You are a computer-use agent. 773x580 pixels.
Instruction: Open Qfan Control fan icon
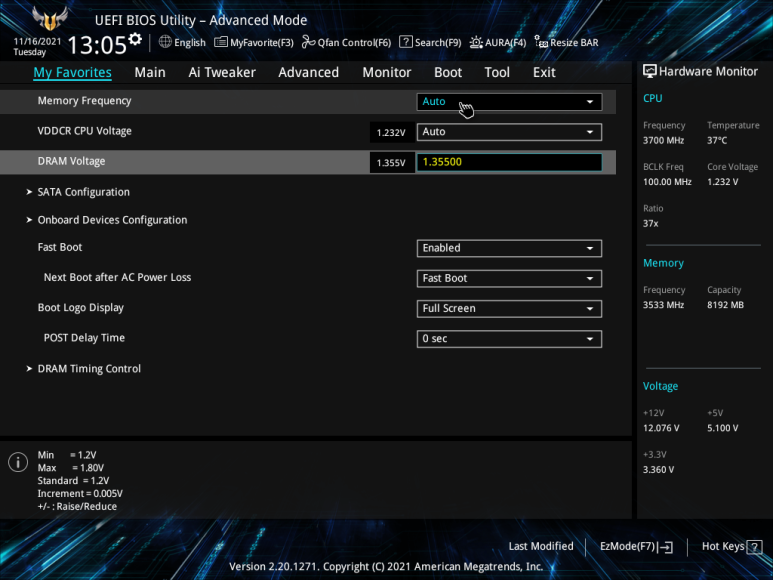(309, 42)
